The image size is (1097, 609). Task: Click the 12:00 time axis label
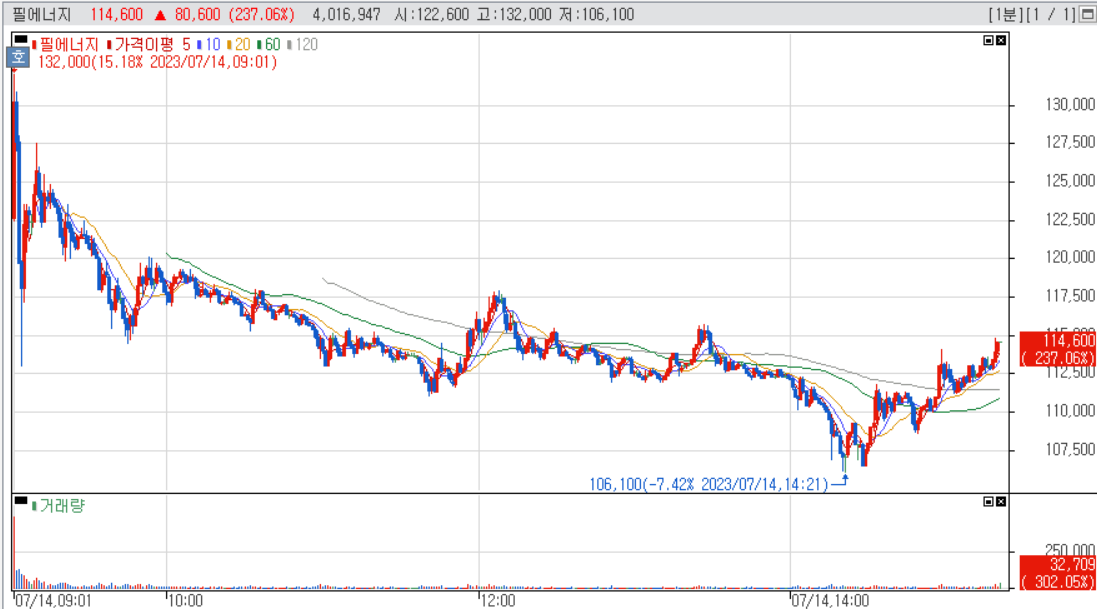498,601
